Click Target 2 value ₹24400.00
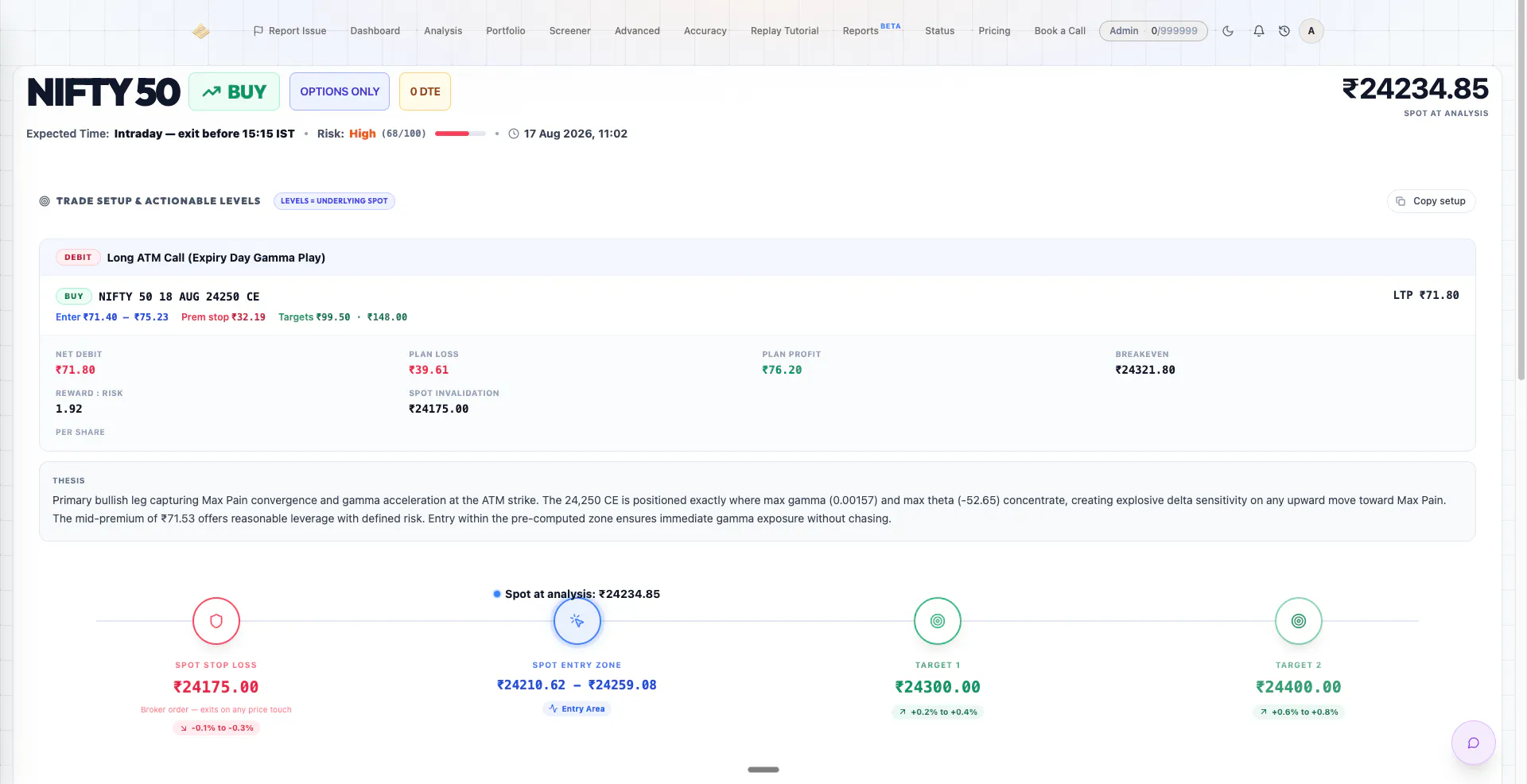This screenshot has width=1527, height=784. tap(1299, 687)
